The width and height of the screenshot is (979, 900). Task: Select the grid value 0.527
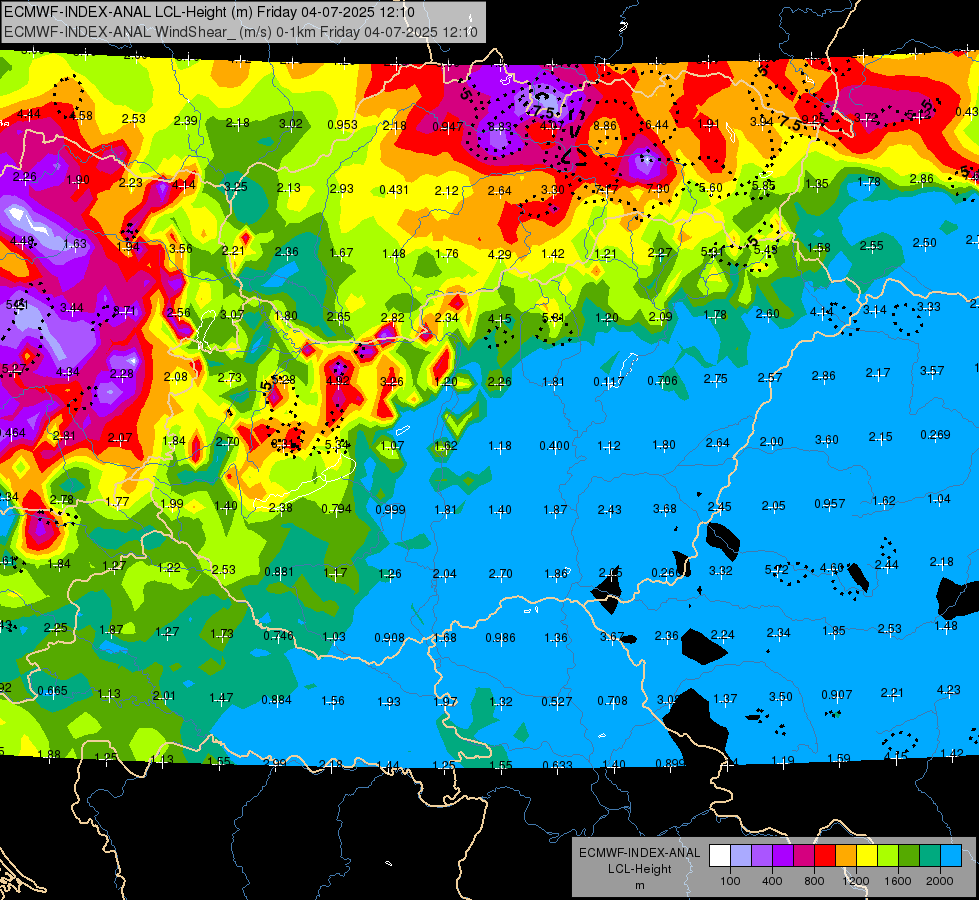(x=557, y=701)
